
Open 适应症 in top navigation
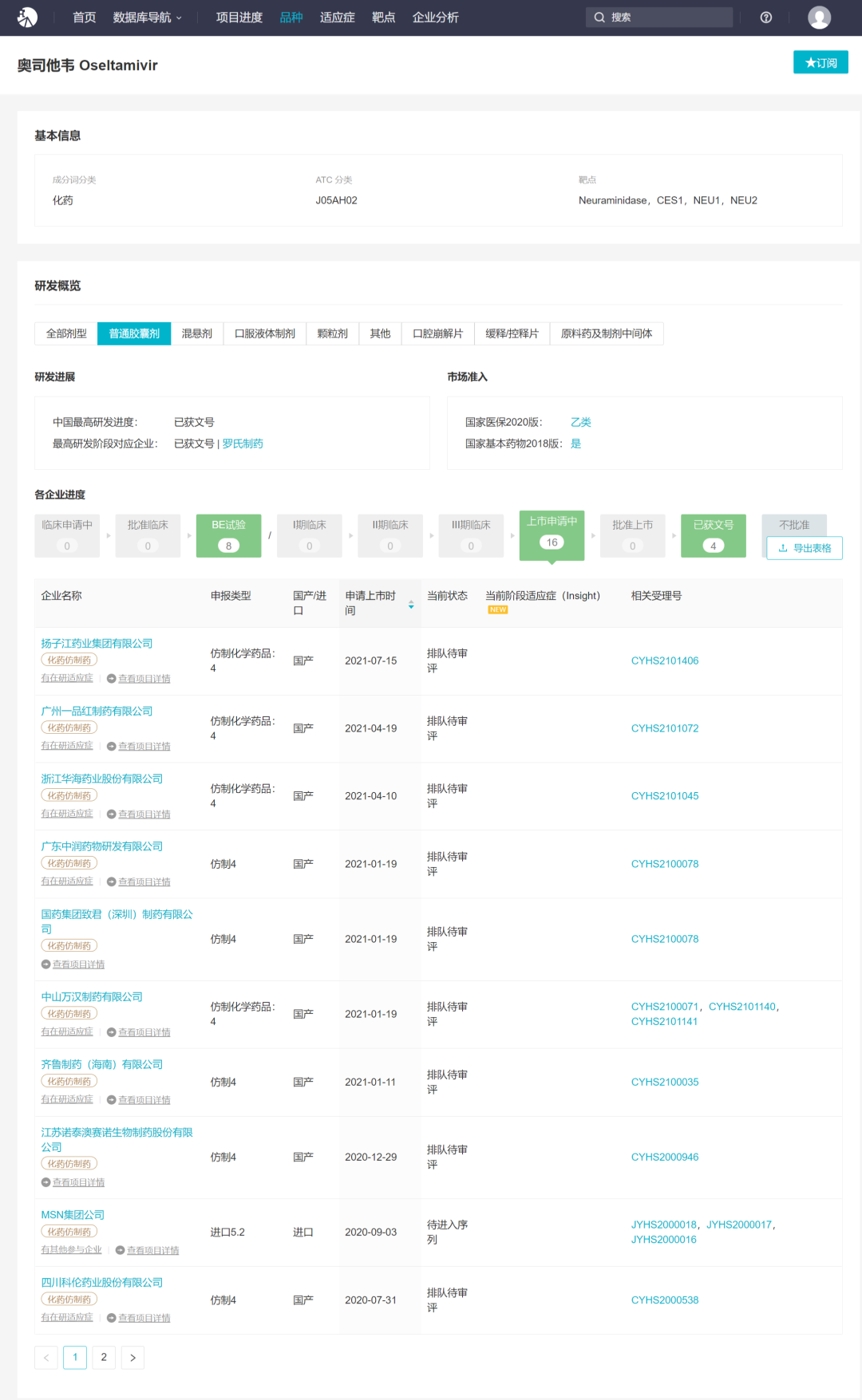pyautogui.click(x=337, y=18)
